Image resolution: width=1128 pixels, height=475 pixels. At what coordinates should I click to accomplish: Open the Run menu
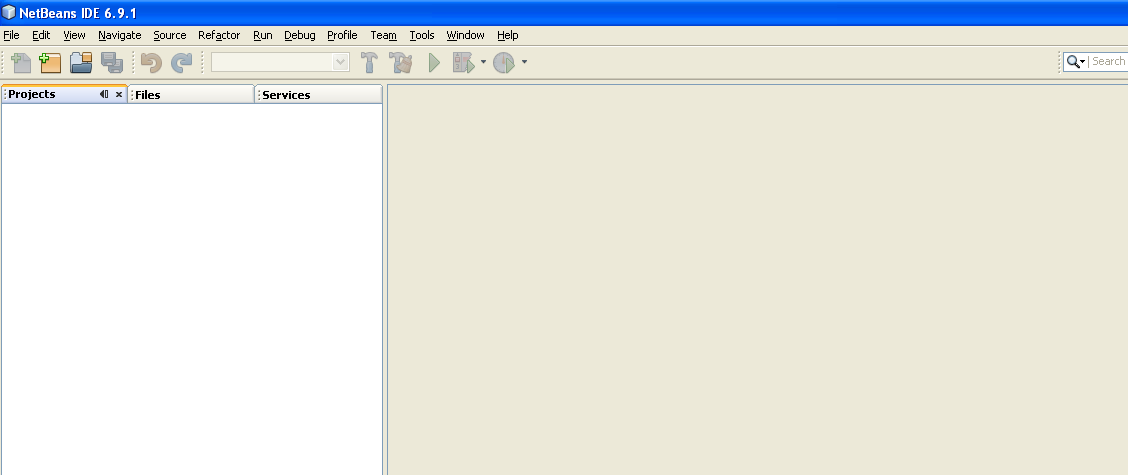pyautogui.click(x=263, y=35)
